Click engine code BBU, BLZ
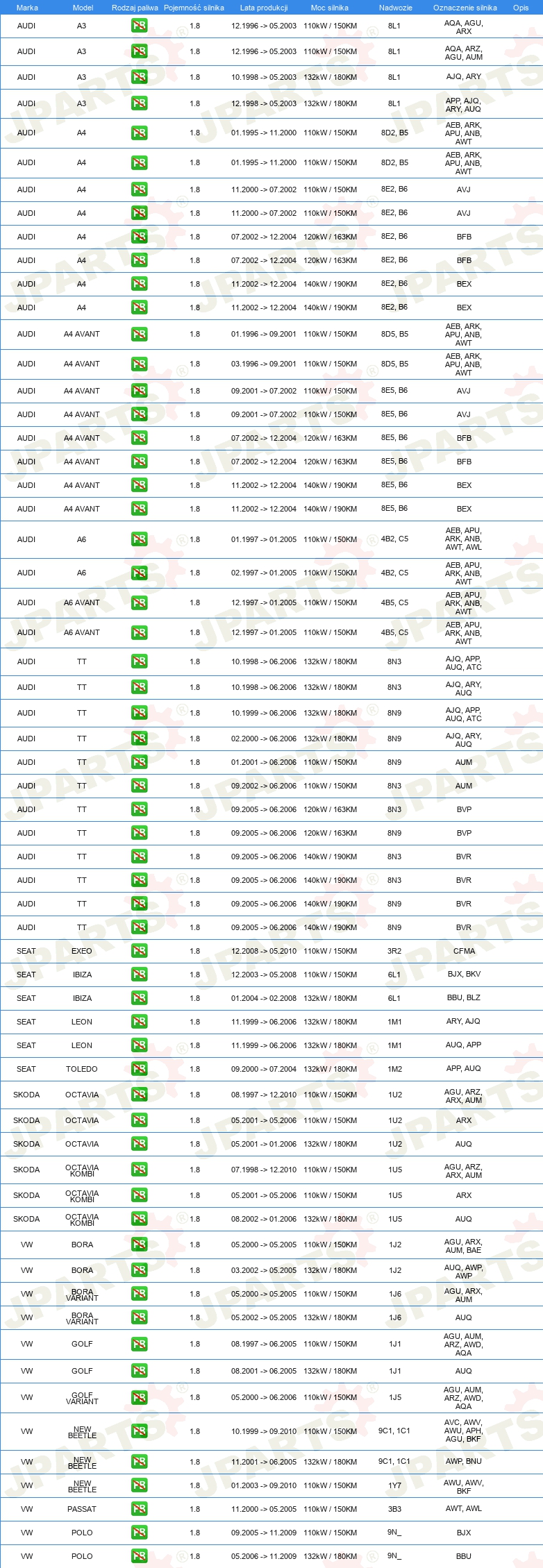Image resolution: width=543 pixels, height=1568 pixels. [464, 998]
